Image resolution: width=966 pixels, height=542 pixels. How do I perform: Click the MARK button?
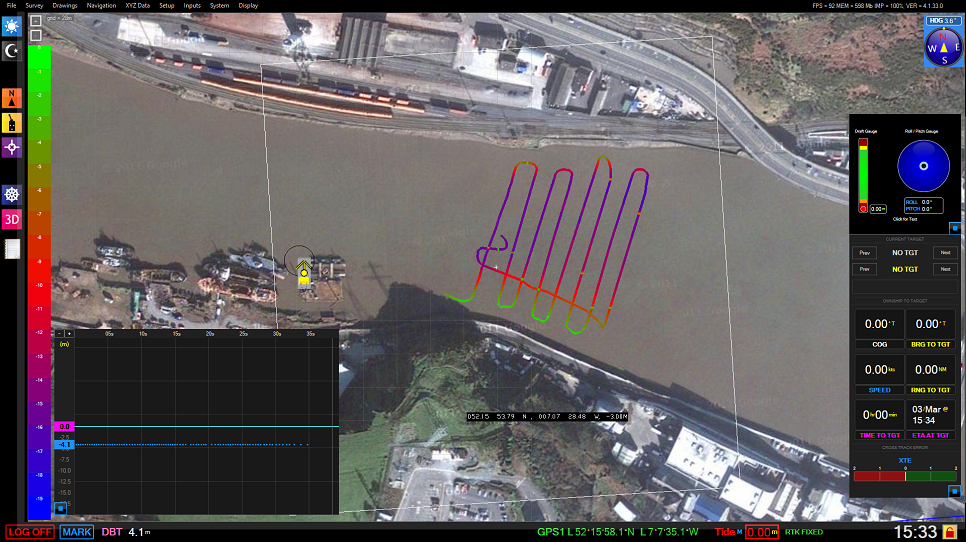[77, 532]
